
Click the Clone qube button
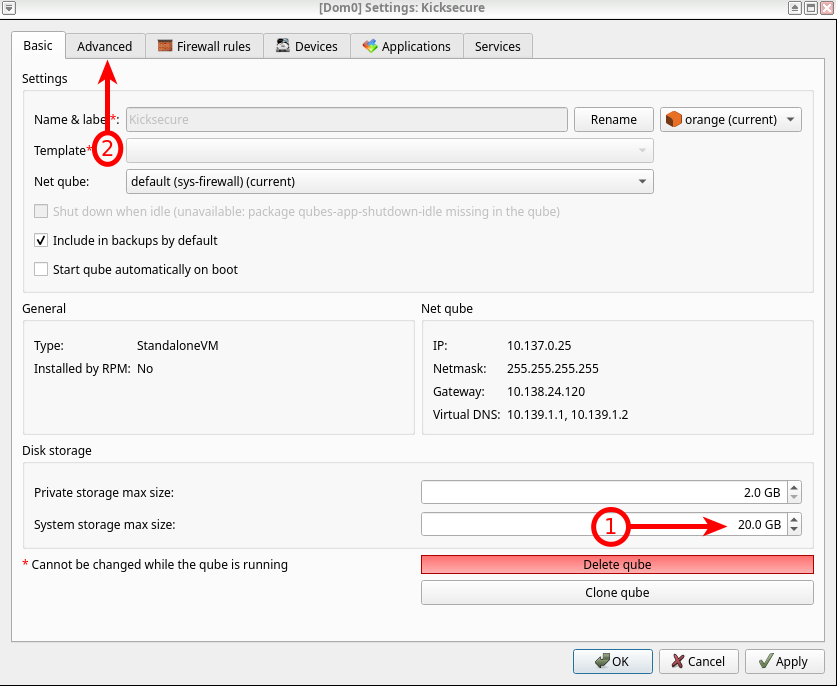pos(617,592)
